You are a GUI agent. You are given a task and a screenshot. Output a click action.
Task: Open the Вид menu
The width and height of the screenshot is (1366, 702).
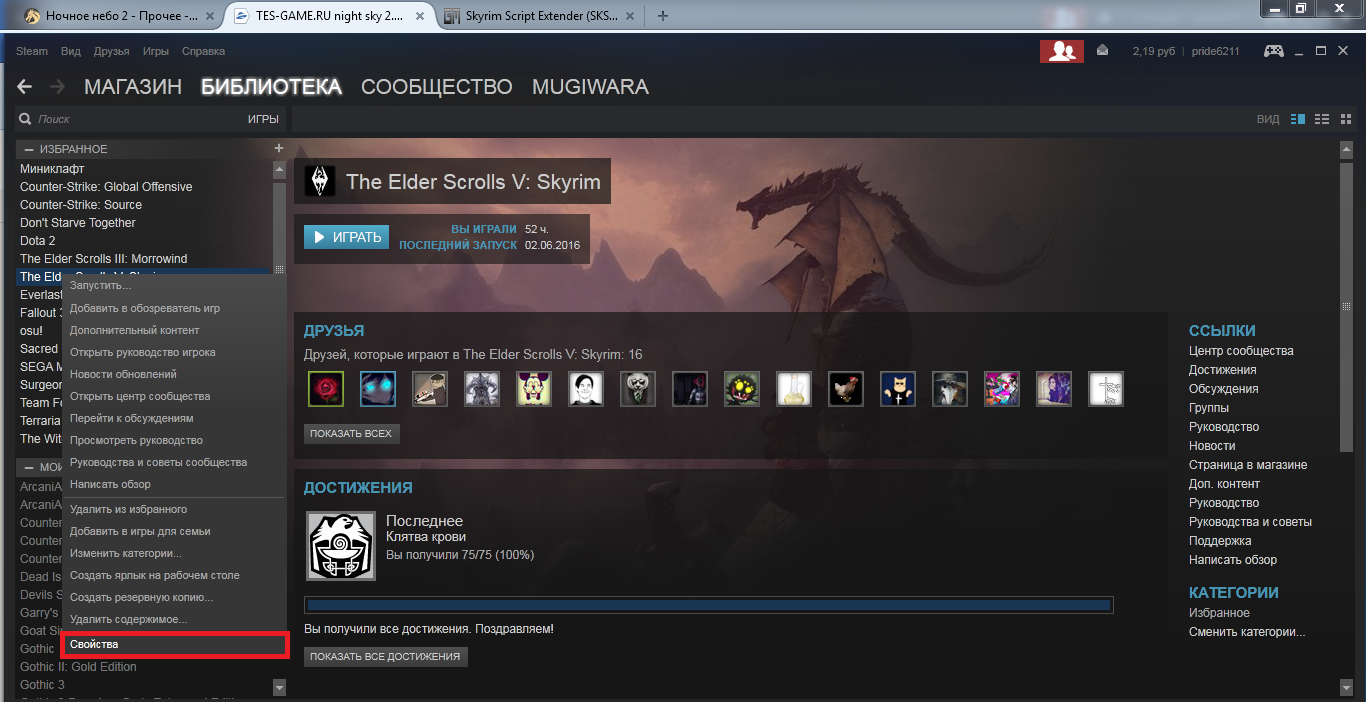[x=71, y=51]
